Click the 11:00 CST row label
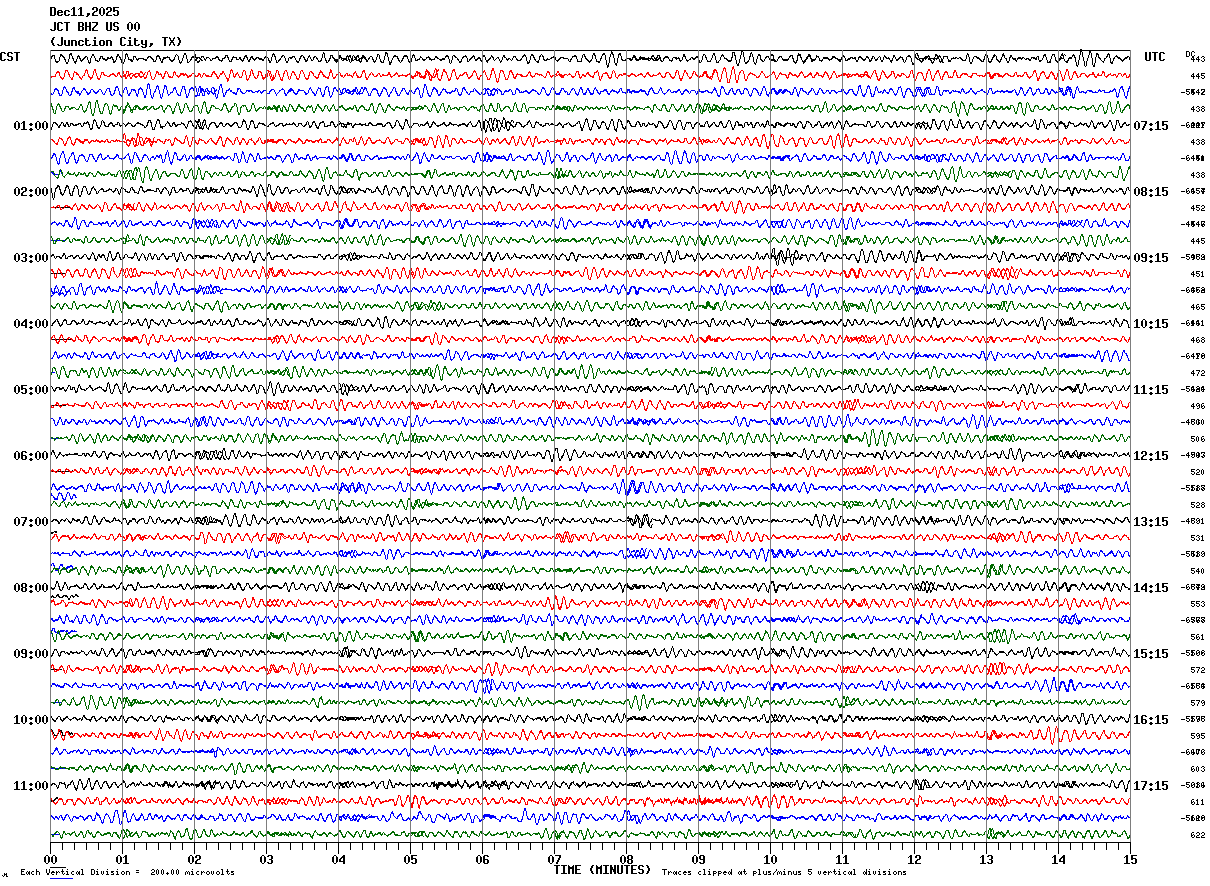 pos(31,786)
